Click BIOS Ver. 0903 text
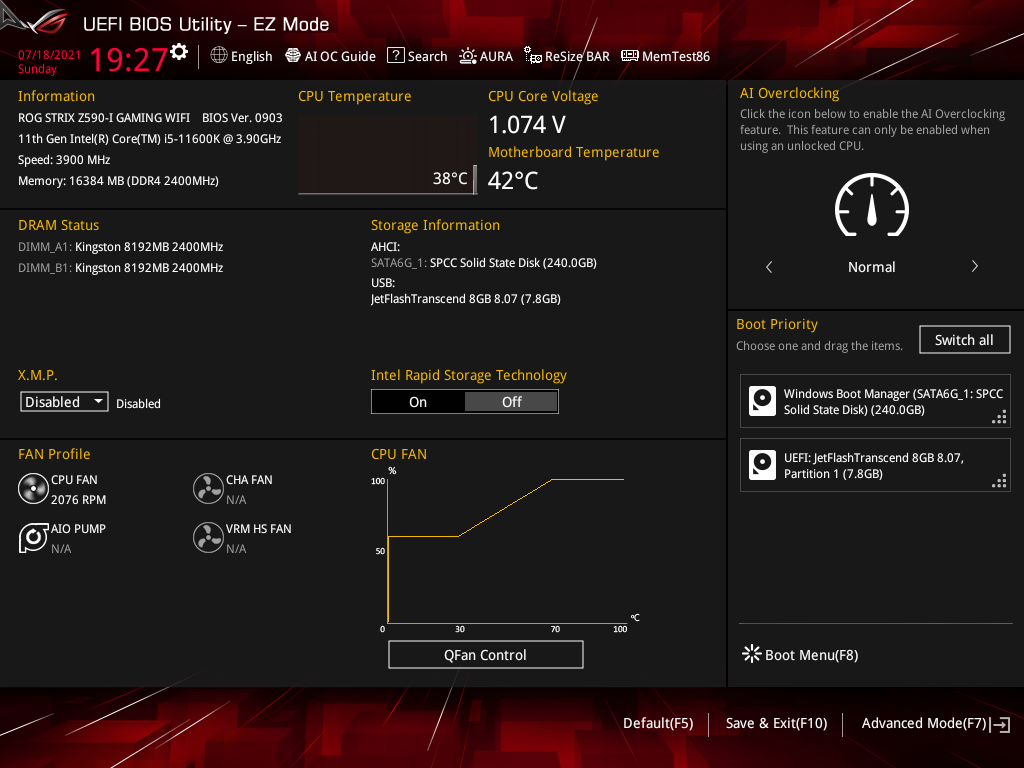1024x768 pixels. [x=242, y=118]
